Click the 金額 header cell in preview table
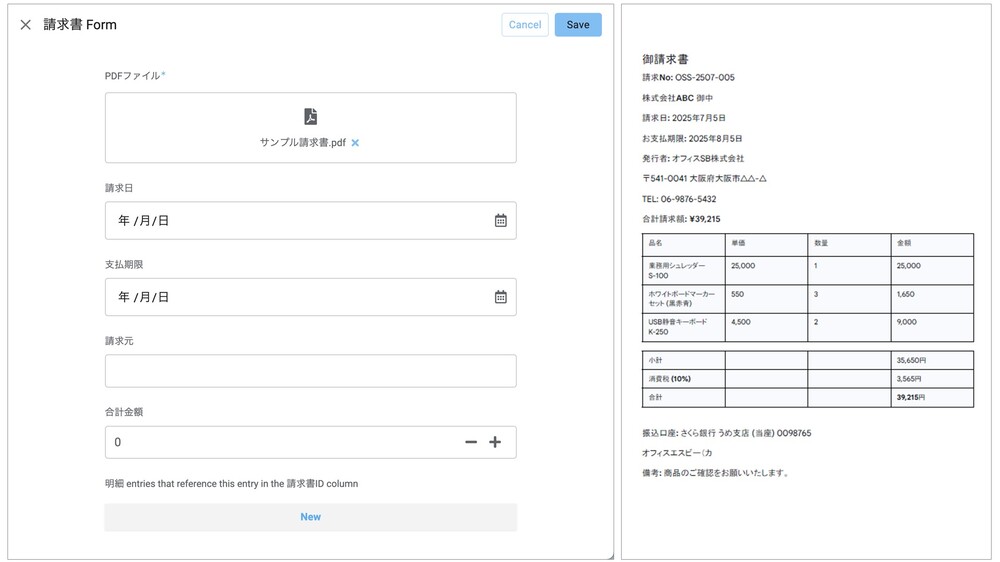Screen dimensions: 1000x562 (x=905, y=243)
